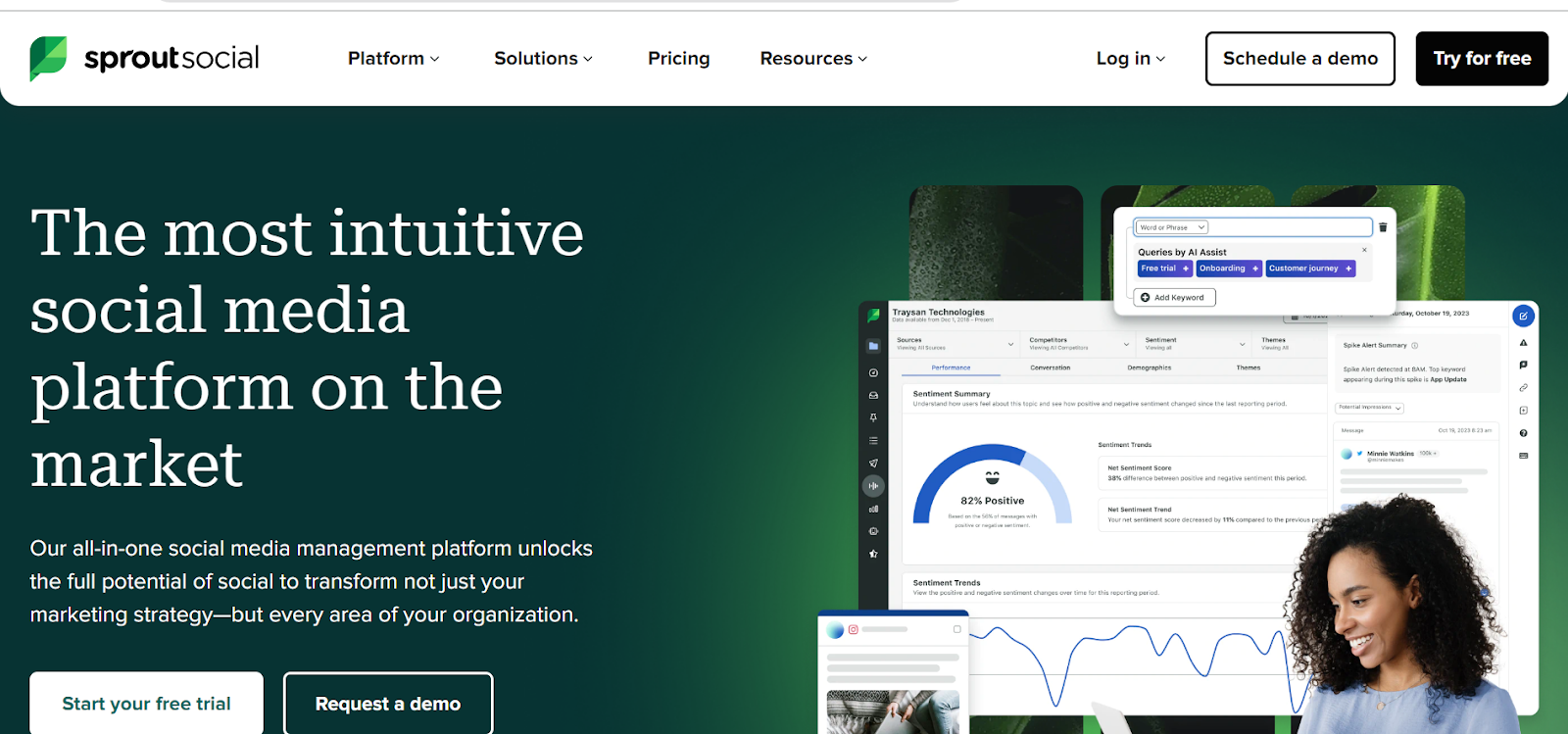1568x734 pixels.
Task: Add the Onboarding query chip
Action: point(1229,269)
